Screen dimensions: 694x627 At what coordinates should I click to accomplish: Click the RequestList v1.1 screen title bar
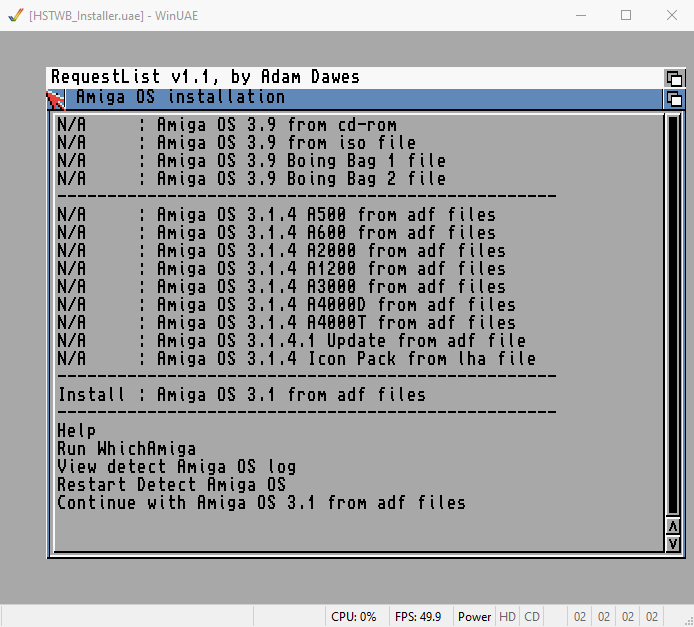tap(355, 78)
